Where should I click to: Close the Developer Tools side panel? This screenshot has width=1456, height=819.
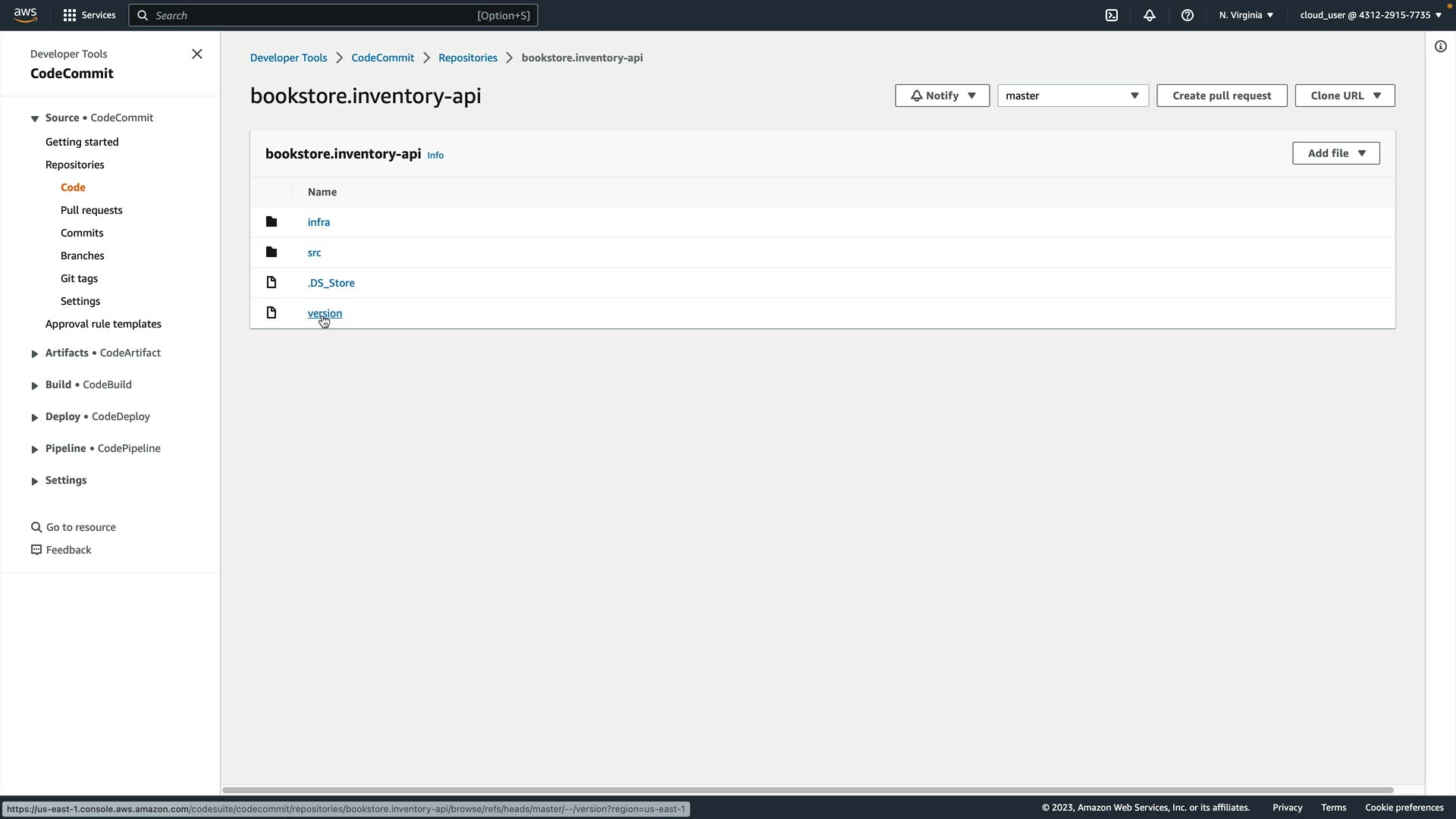pos(197,54)
